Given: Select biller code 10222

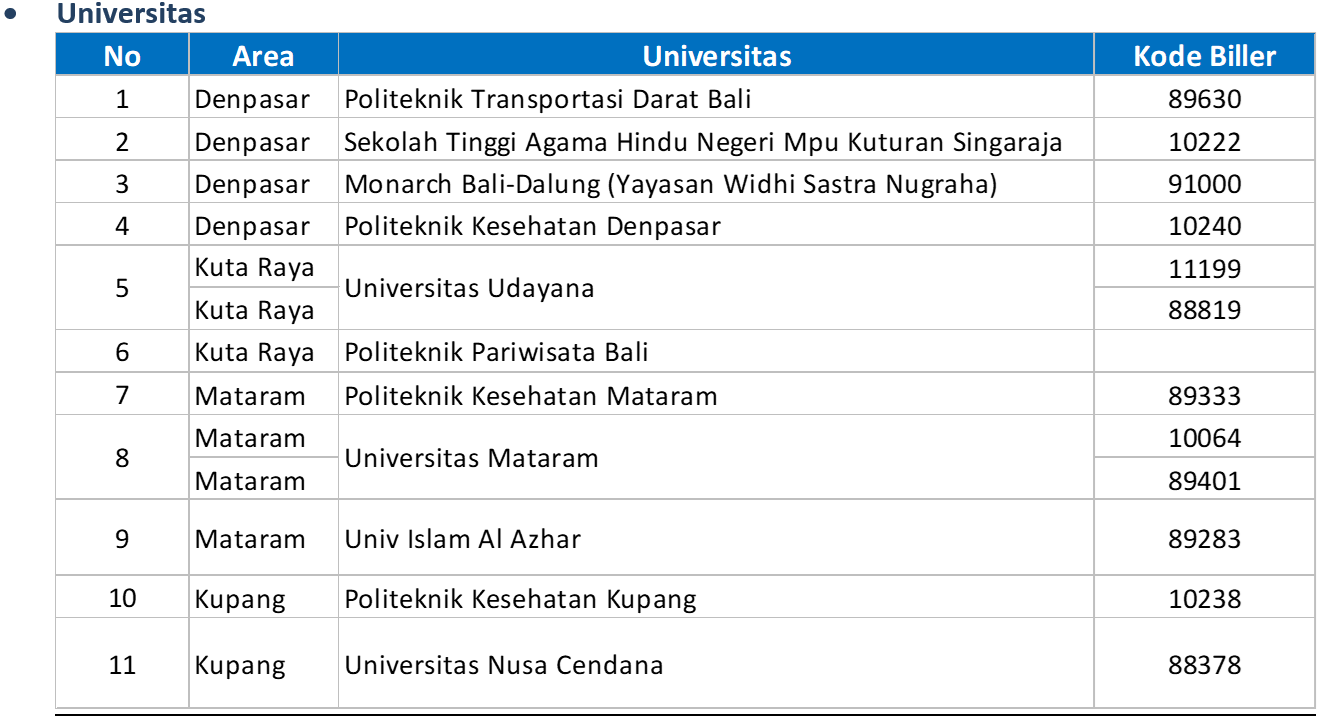Looking at the screenshot, I should click(1204, 142).
